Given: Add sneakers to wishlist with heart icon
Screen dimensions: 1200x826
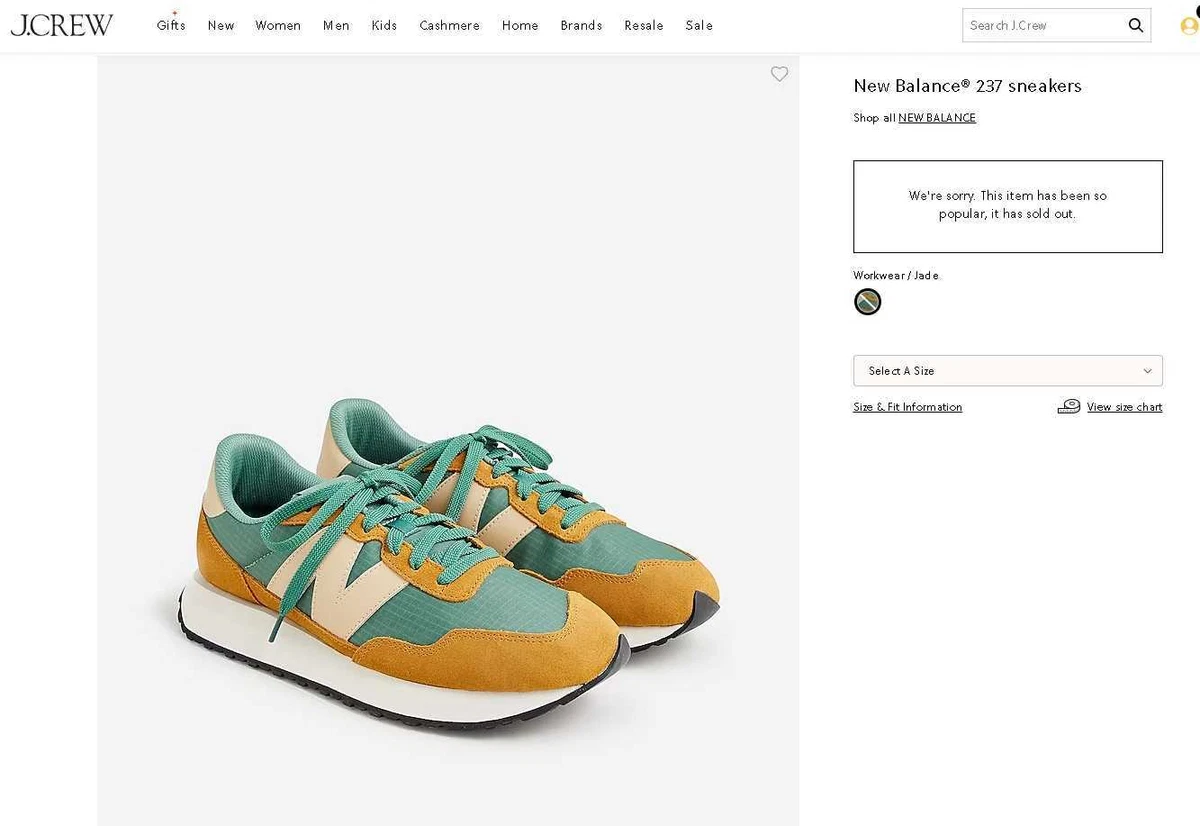Looking at the screenshot, I should tap(779, 74).
